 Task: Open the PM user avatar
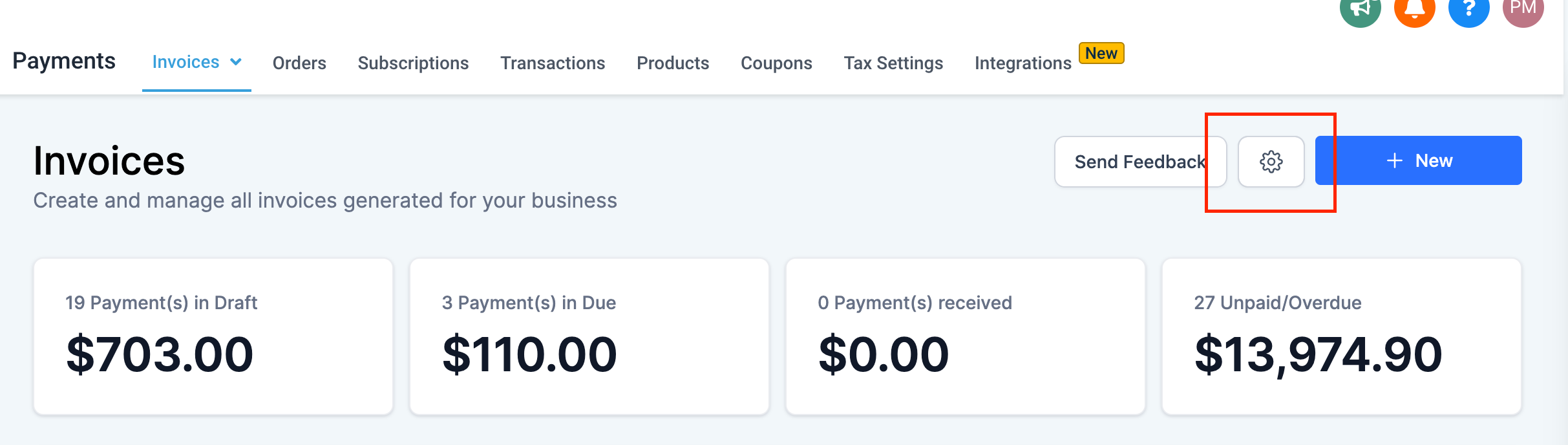(x=1523, y=8)
